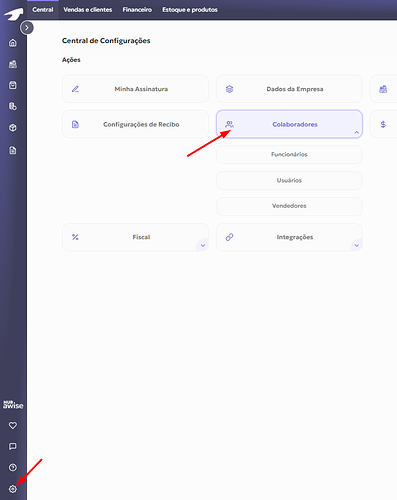Viewport: 397px width, 500px height.
Task: Click the partially visible store icon card
Action: coord(384,89)
